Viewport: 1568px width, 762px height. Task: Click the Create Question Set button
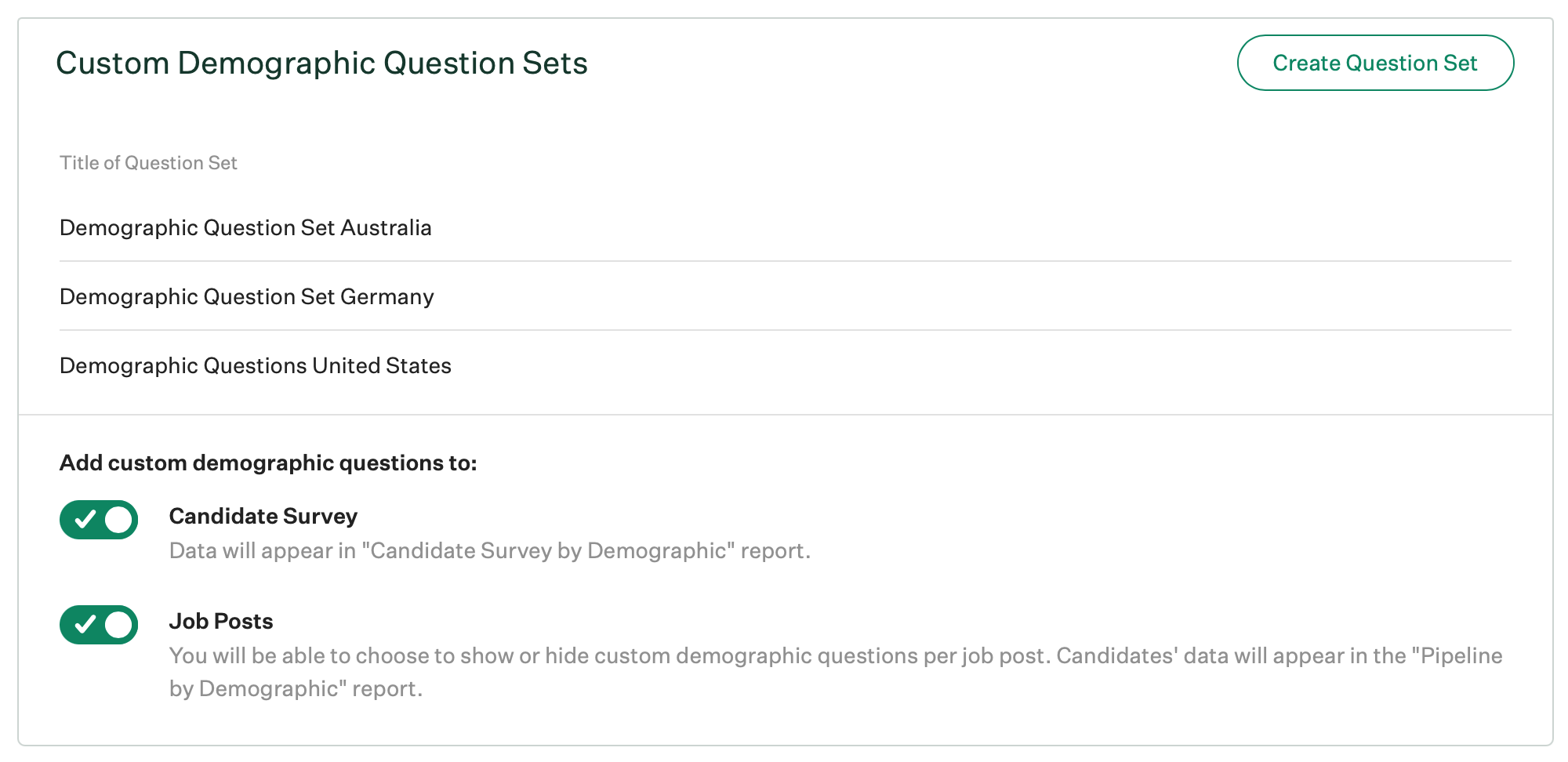click(1374, 63)
